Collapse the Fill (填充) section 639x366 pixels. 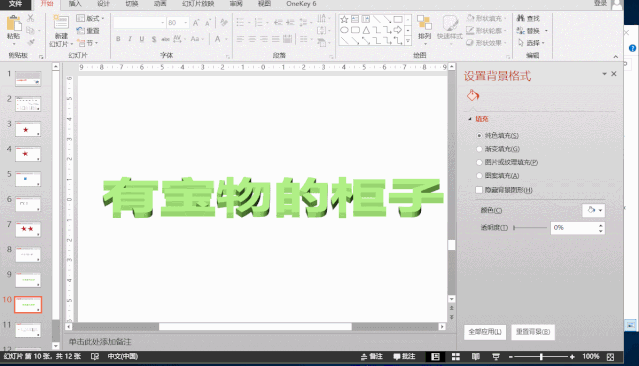coord(470,119)
